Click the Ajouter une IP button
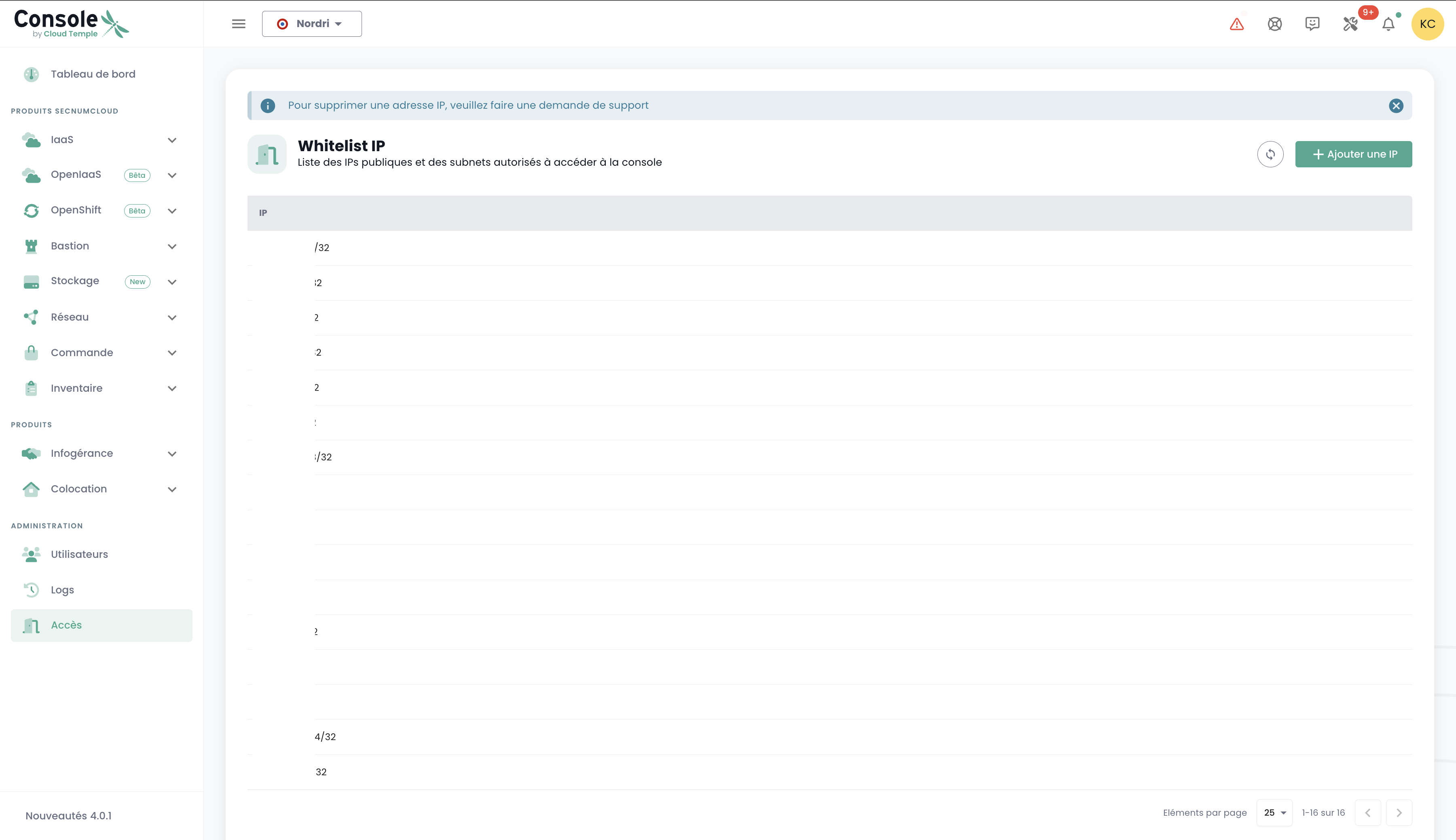Image resolution: width=1456 pixels, height=840 pixels. click(1353, 154)
